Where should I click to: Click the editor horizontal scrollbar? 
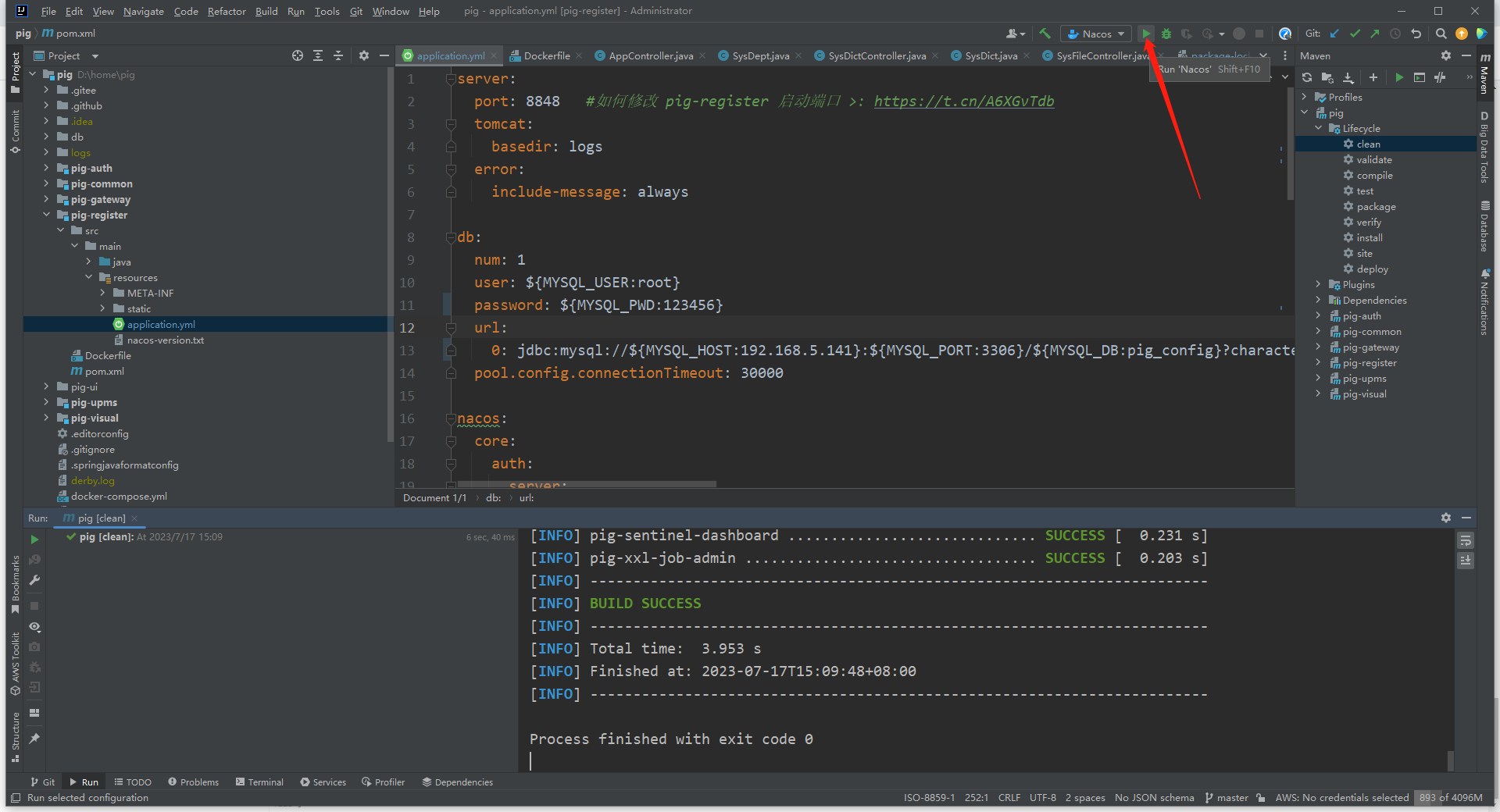point(587,484)
